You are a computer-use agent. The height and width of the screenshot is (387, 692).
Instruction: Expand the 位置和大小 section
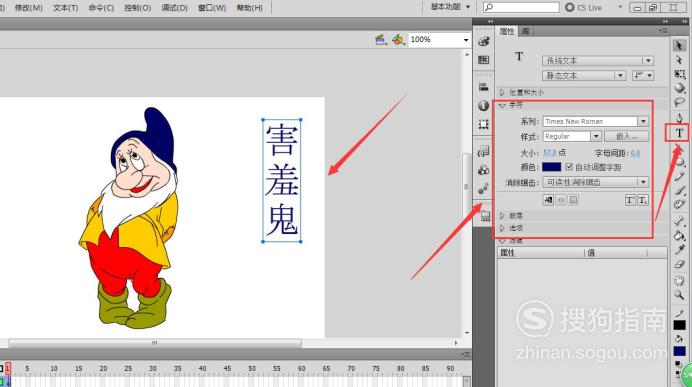point(502,92)
